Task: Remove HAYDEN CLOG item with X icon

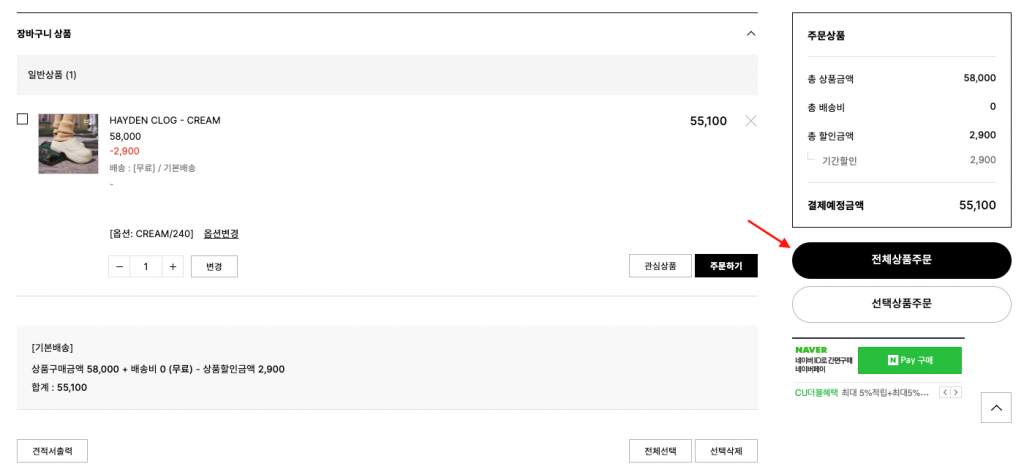Action: coord(751,121)
